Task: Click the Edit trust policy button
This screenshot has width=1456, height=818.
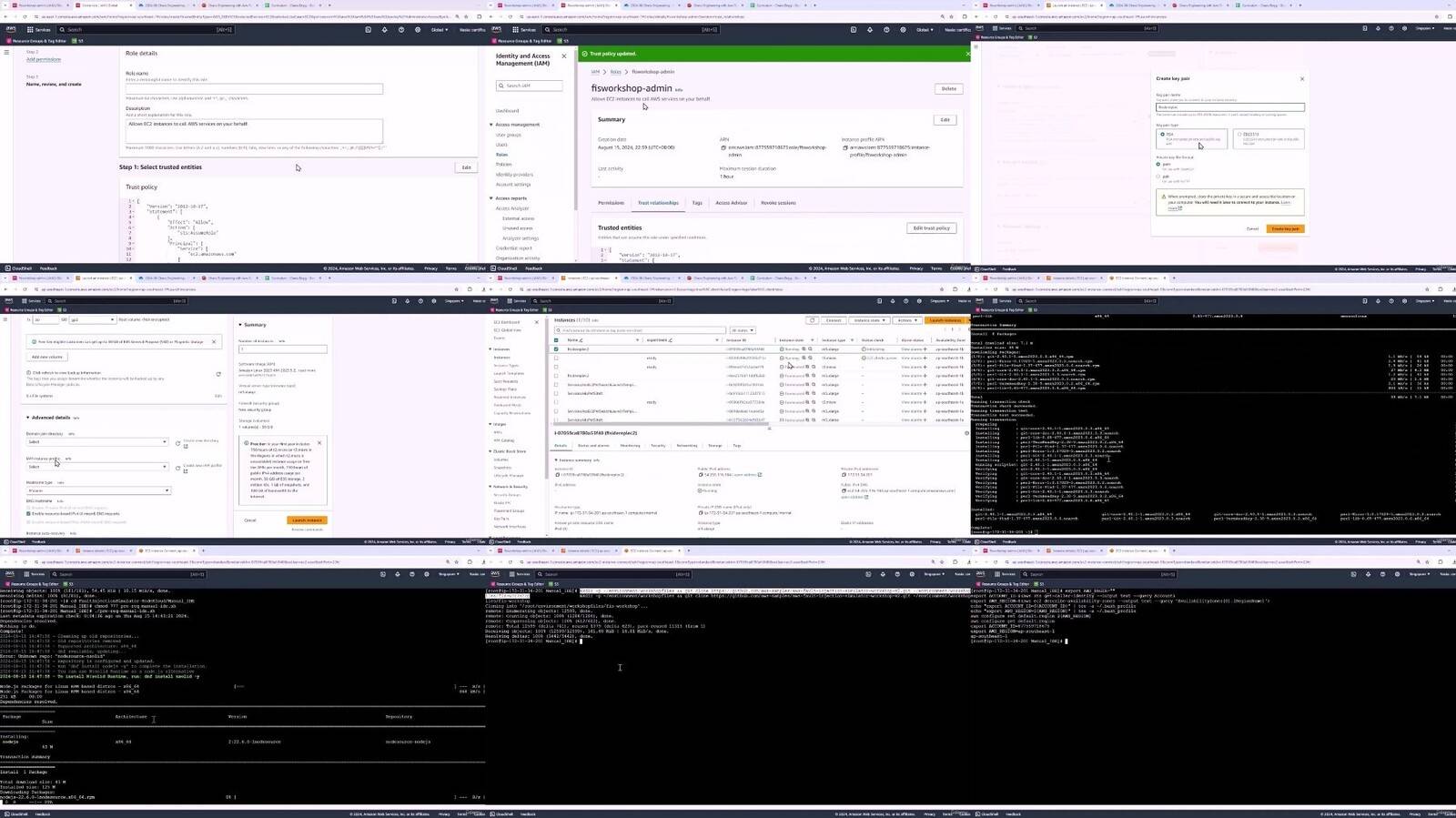Action: coord(931,228)
